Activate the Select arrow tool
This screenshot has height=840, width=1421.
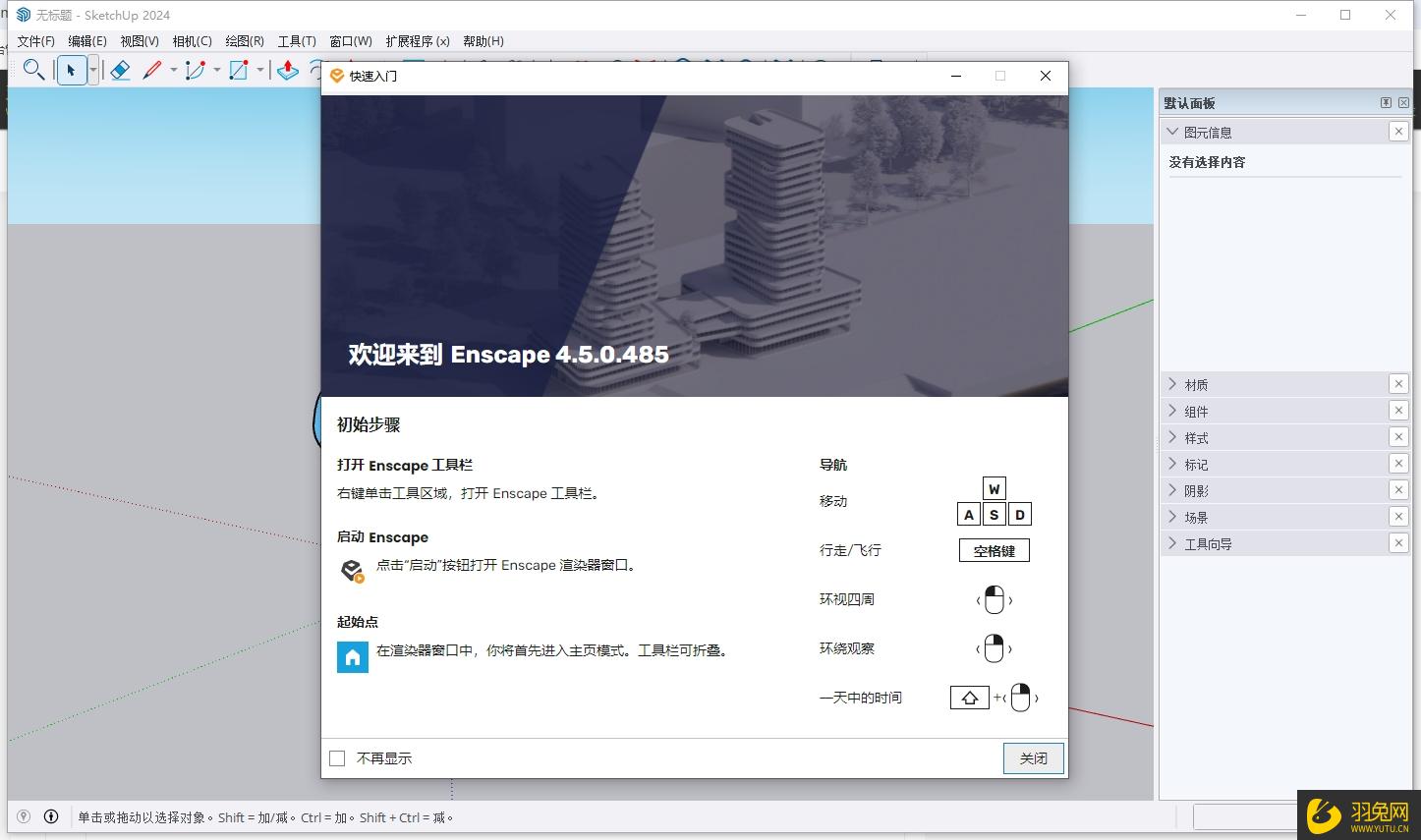pos(71,71)
